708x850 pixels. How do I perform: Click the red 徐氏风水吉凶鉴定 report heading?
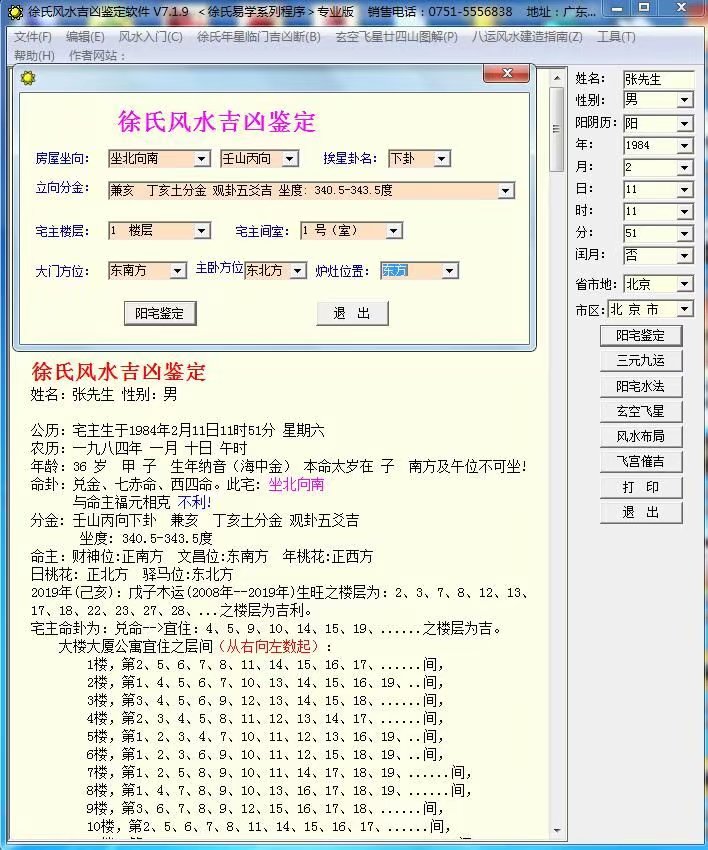[x=119, y=372]
